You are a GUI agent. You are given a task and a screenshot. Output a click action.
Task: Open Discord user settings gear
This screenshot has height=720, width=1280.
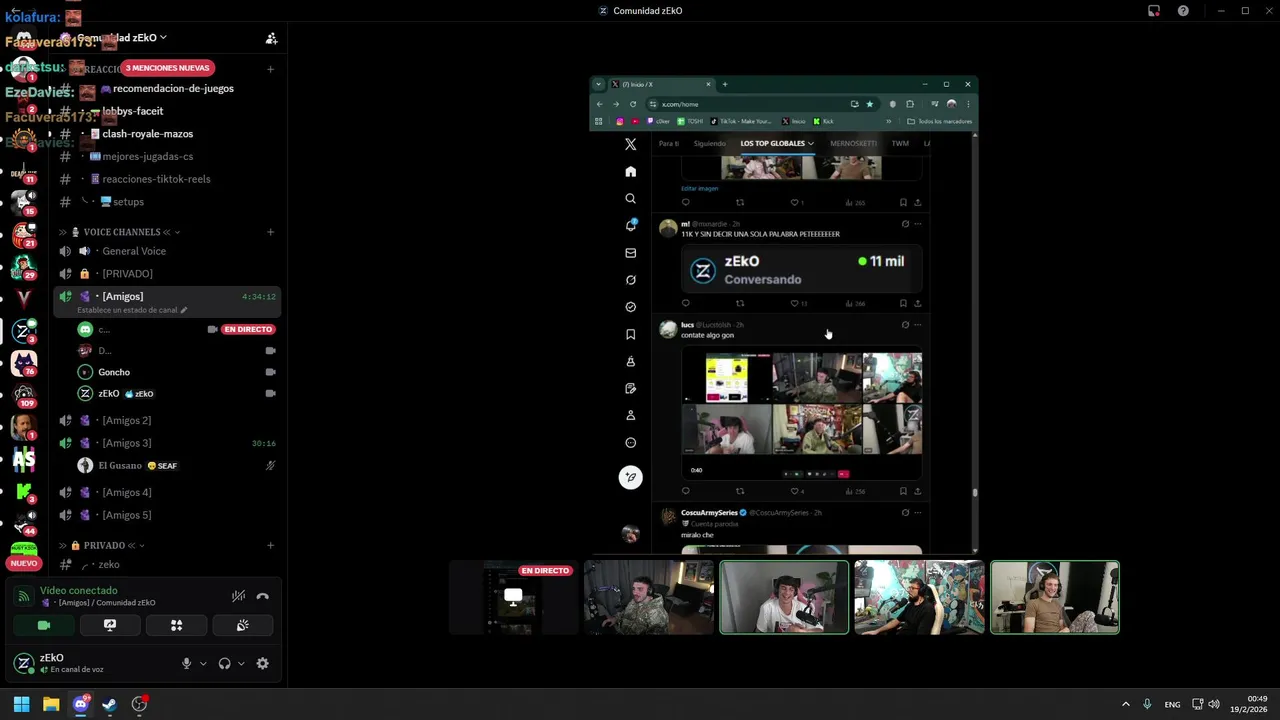(x=262, y=663)
